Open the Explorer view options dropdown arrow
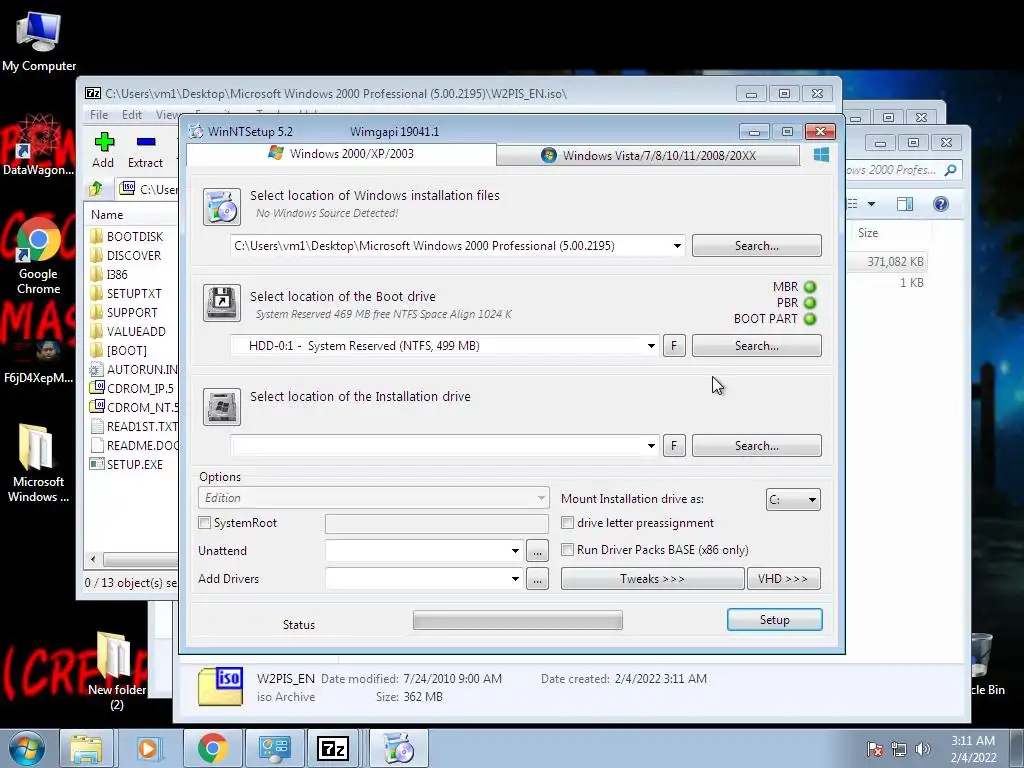The image size is (1024, 768). (871, 204)
